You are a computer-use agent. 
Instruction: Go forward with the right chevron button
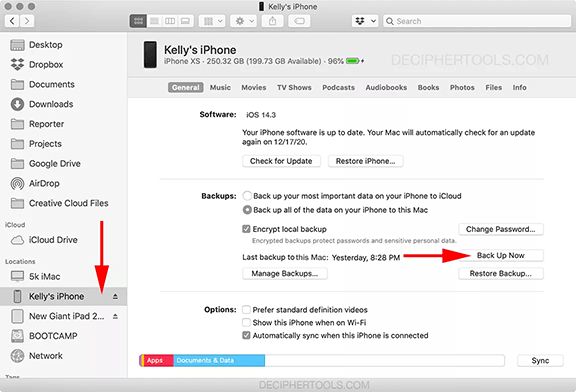pos(27,21)
